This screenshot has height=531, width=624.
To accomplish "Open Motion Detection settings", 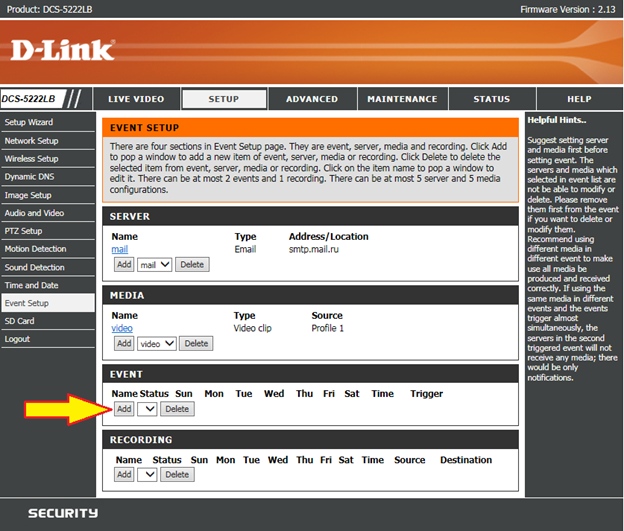I will point(34,249).
